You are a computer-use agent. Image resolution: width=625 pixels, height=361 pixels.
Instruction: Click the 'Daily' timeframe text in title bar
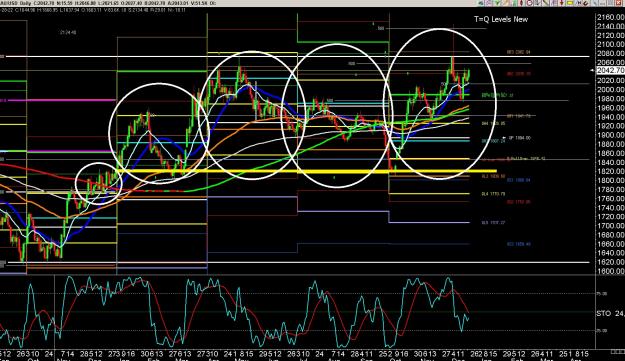tap(26, 3)
